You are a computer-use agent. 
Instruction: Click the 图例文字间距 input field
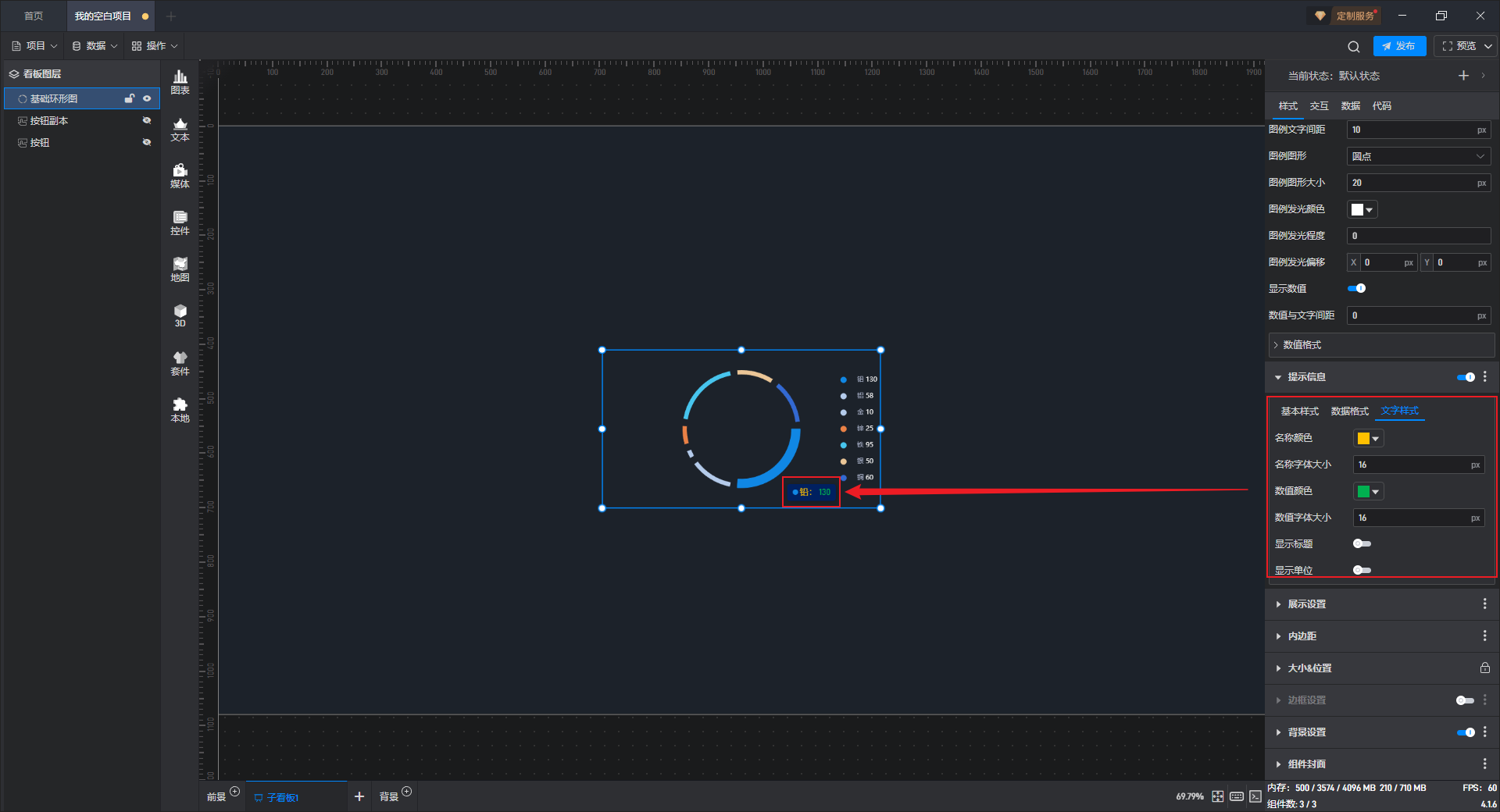tap(1419, 130)
